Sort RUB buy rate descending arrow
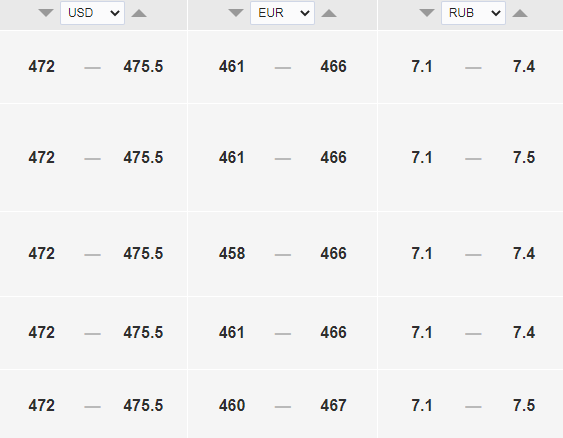 pos(427,13)
